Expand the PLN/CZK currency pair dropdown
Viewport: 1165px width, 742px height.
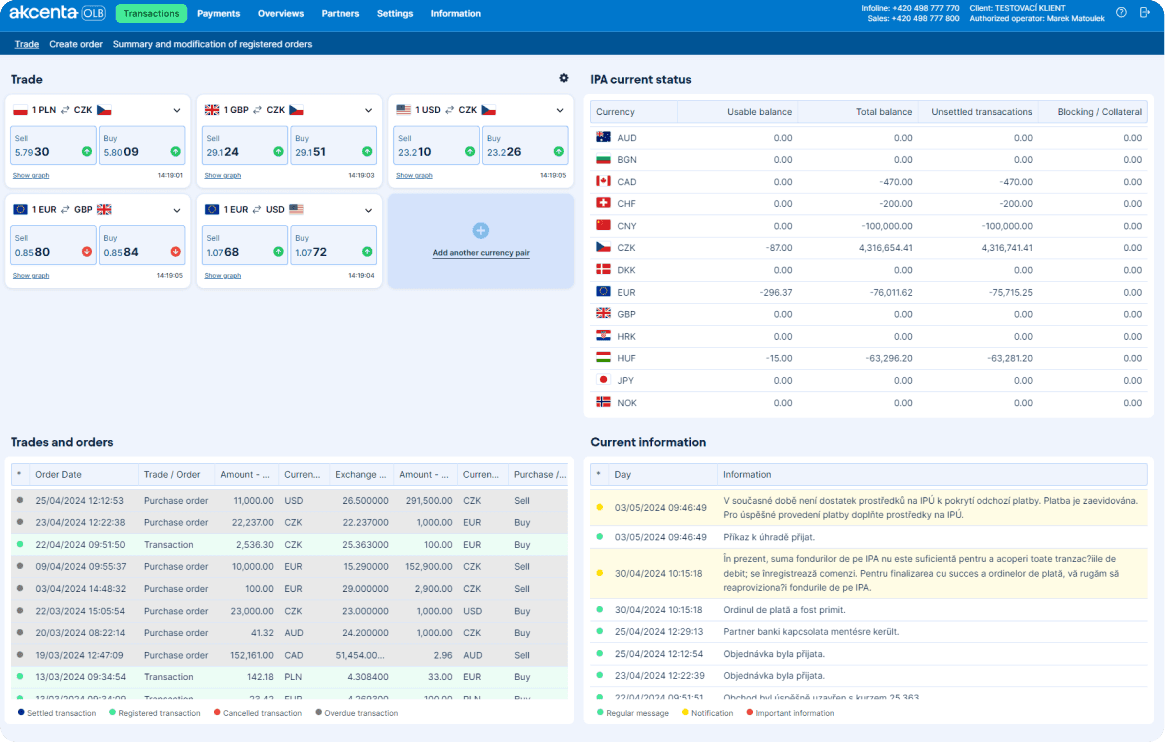(176, 110)
